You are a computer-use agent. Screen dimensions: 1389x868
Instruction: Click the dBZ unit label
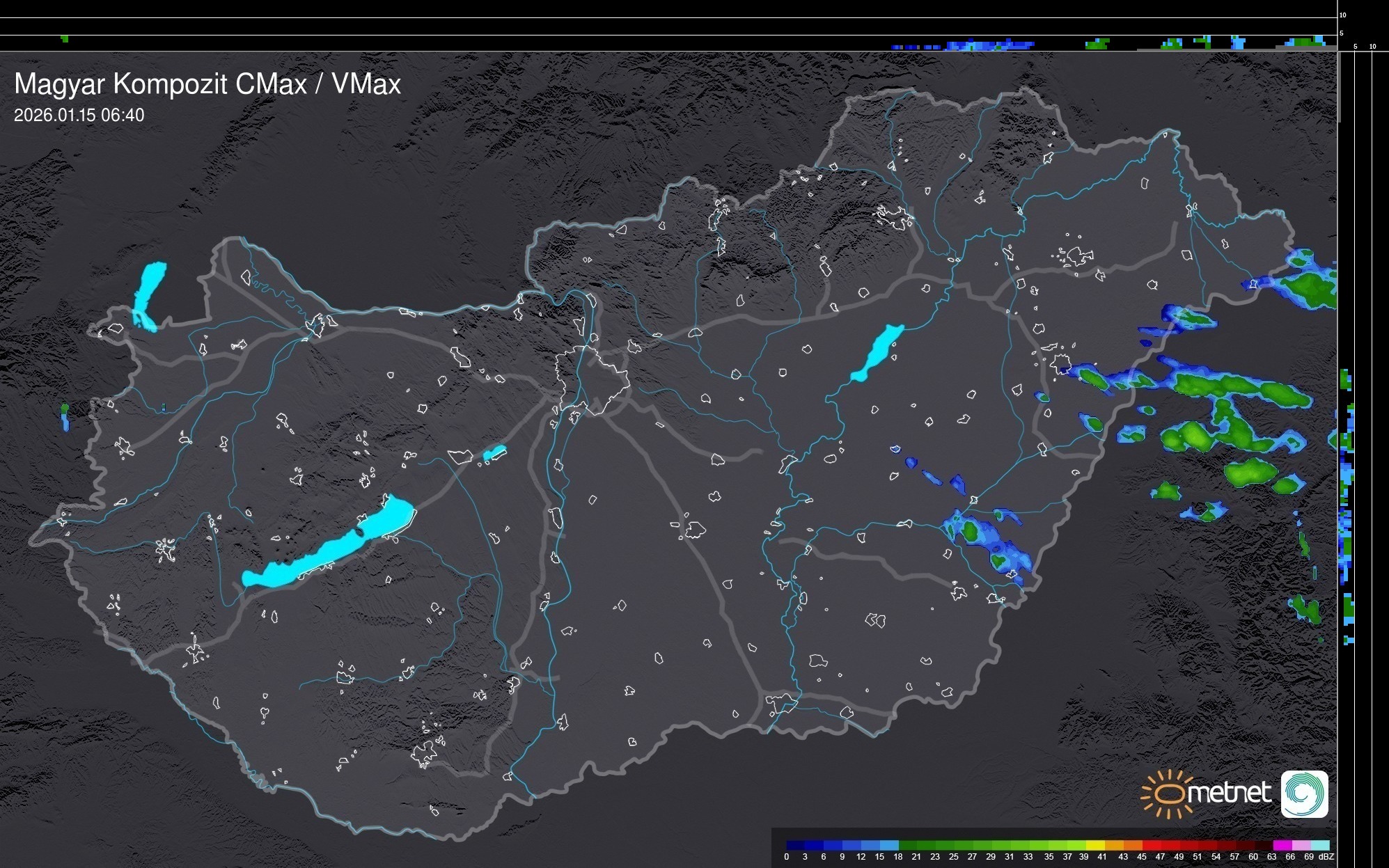coord(1326,857)
